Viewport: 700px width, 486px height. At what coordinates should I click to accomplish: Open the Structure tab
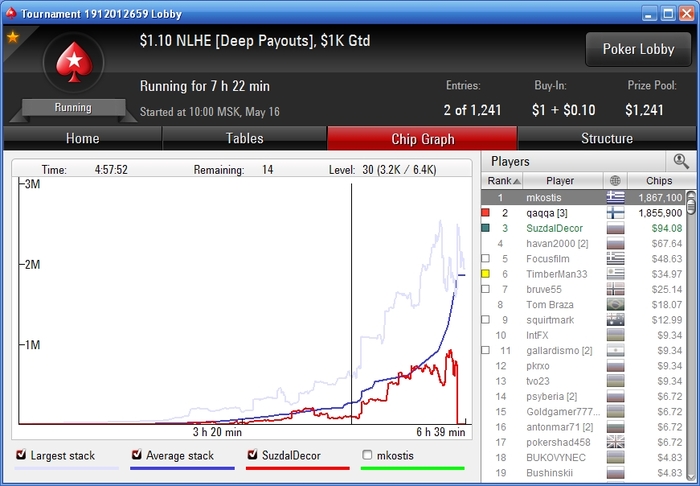(607, 138)
